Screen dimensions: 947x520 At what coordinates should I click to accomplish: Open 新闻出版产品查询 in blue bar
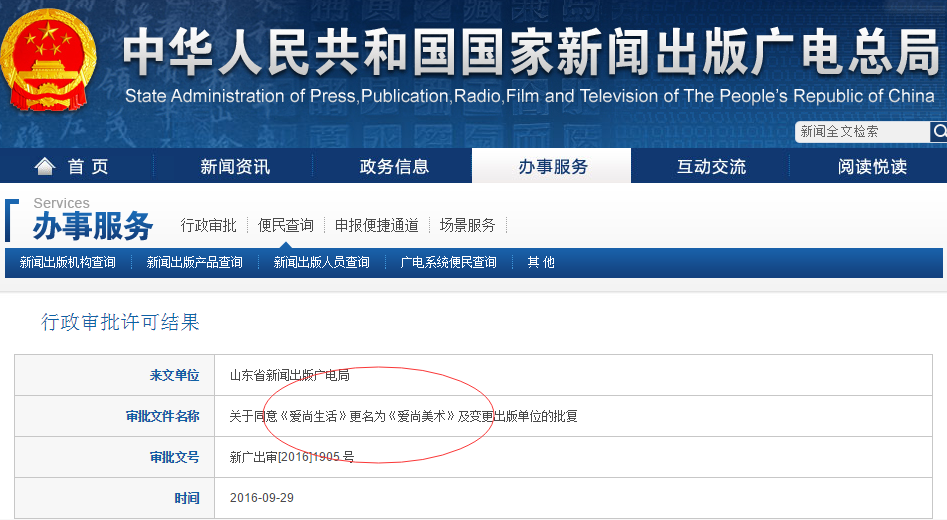click(x=194, y=262)
